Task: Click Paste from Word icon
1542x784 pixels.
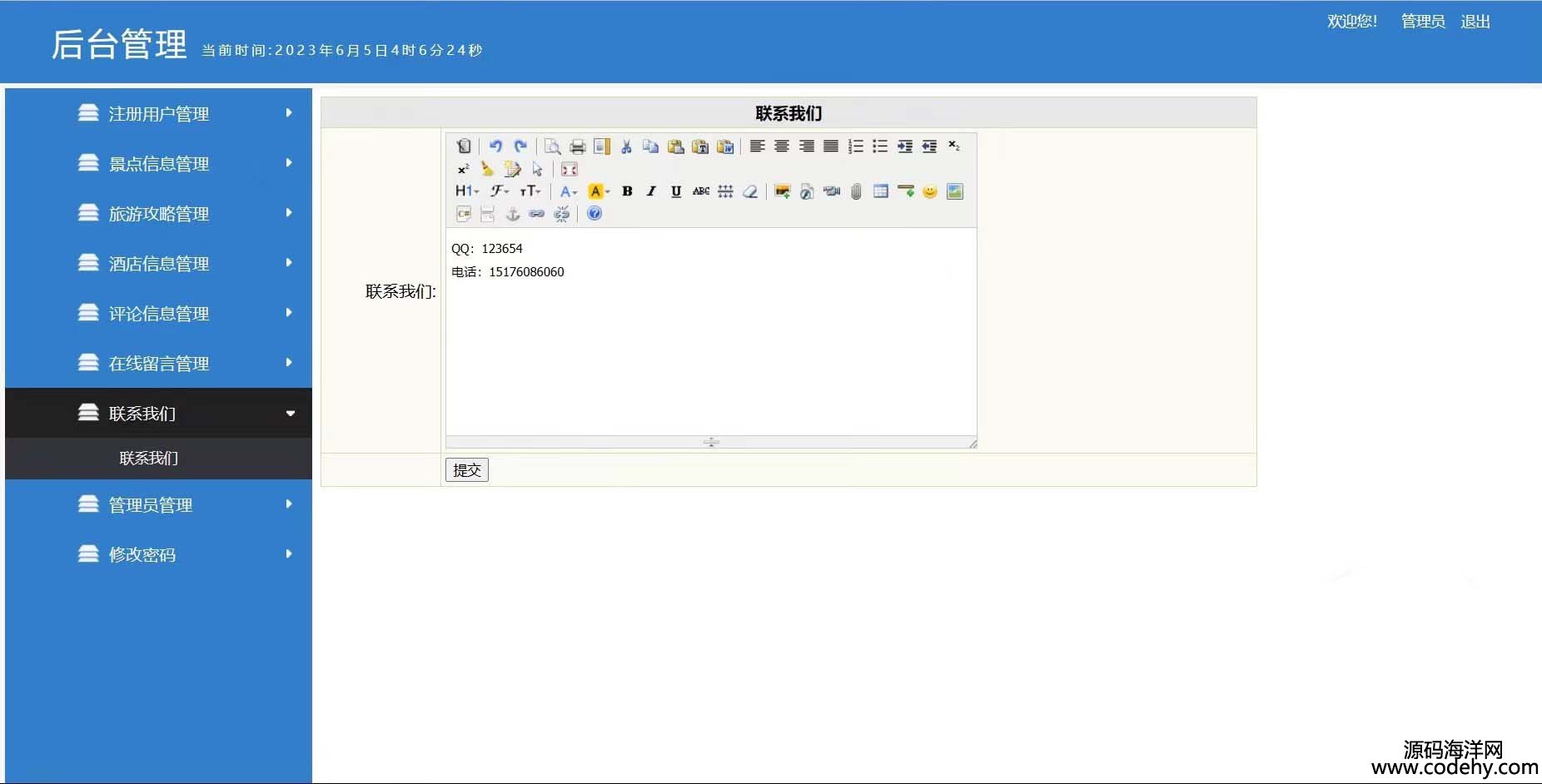Action: click(x=725, y=146)
